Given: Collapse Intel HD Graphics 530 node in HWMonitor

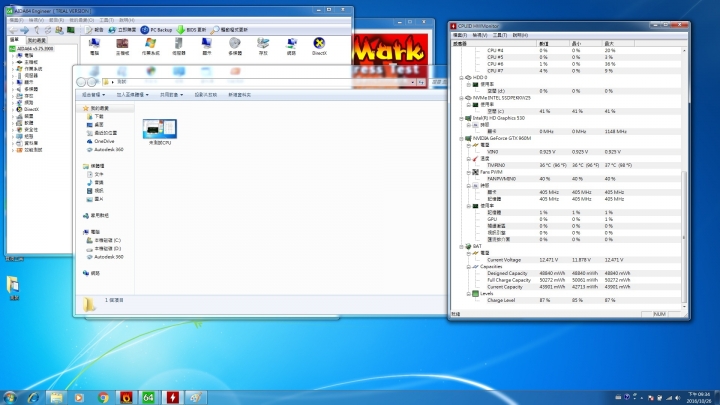Looking at the screenshot, I should [461, 118].
